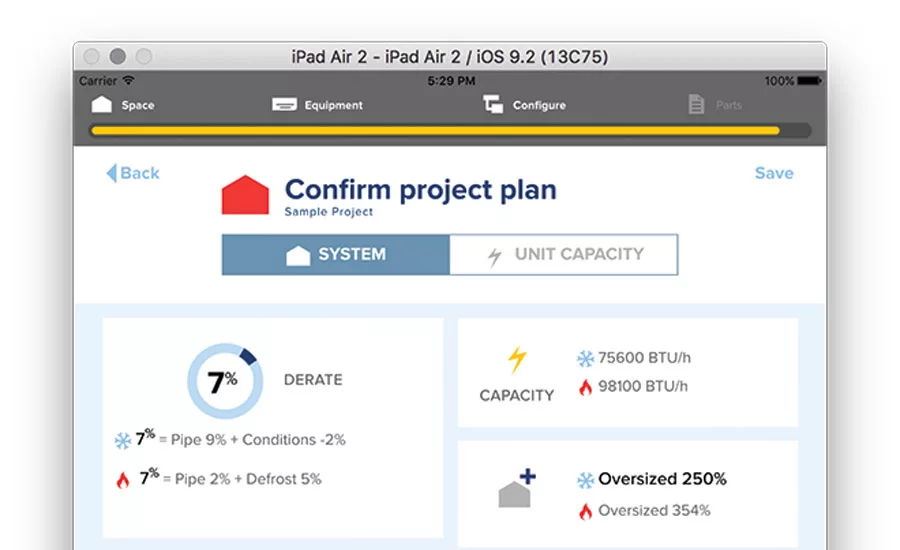This screenshot has width=900, height=550.
Task: Click the battery indicator icon
Action: [809, 81]
